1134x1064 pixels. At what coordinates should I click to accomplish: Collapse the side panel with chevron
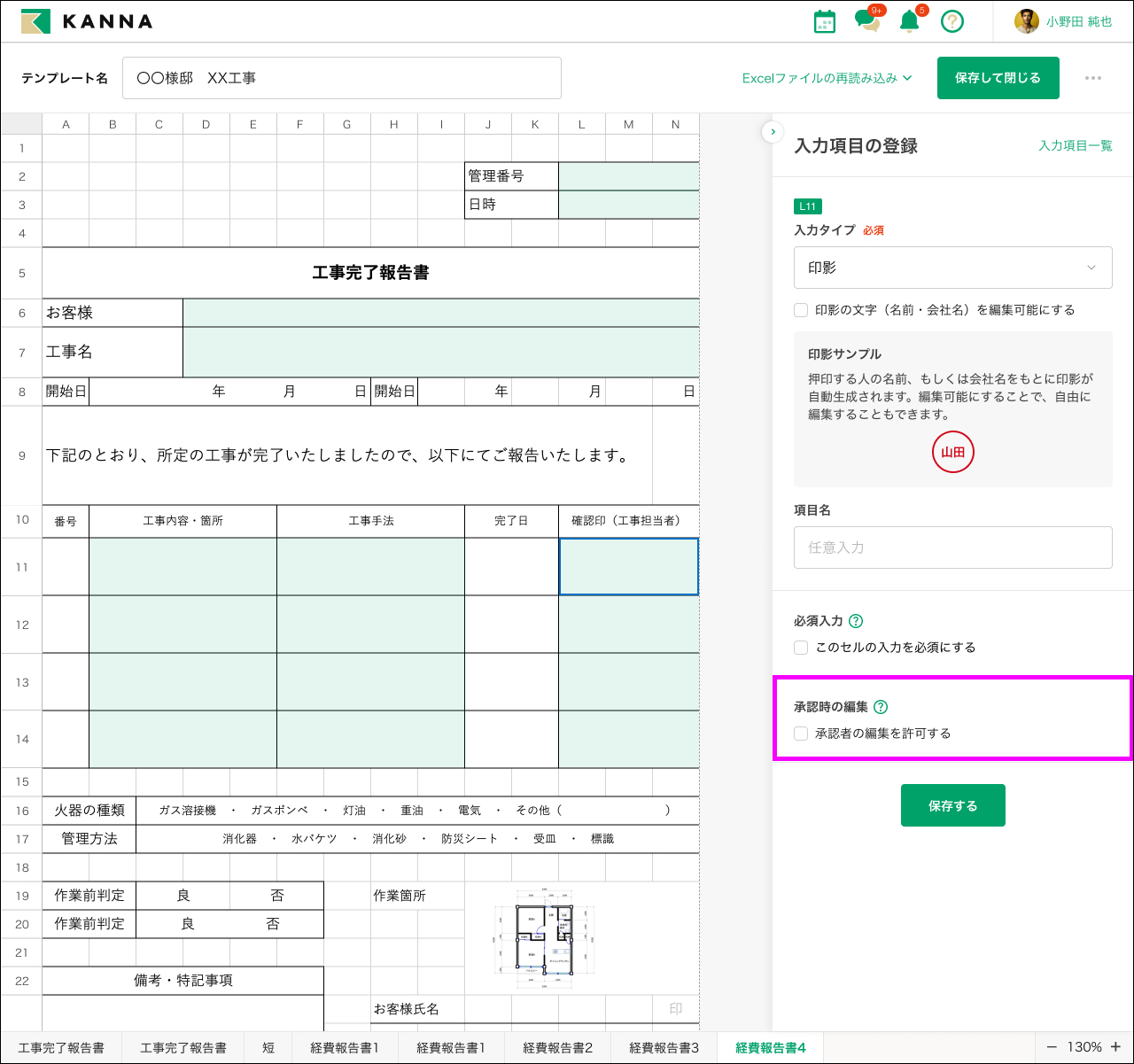click(773, 132)
